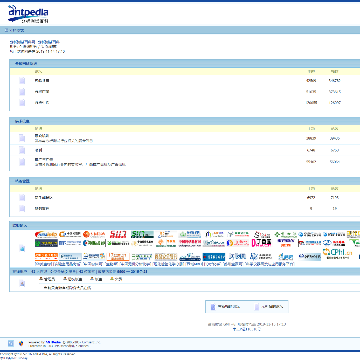
Task: Open the first forum's folder icon in the third category
Action: pyautogui.click(x=22, y=198)
